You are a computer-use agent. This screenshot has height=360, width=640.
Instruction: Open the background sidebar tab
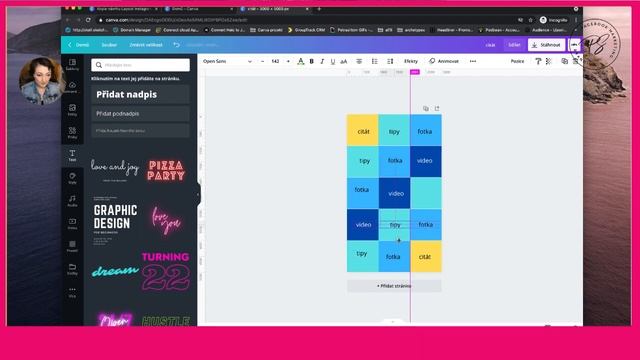[x=72, y=246]
